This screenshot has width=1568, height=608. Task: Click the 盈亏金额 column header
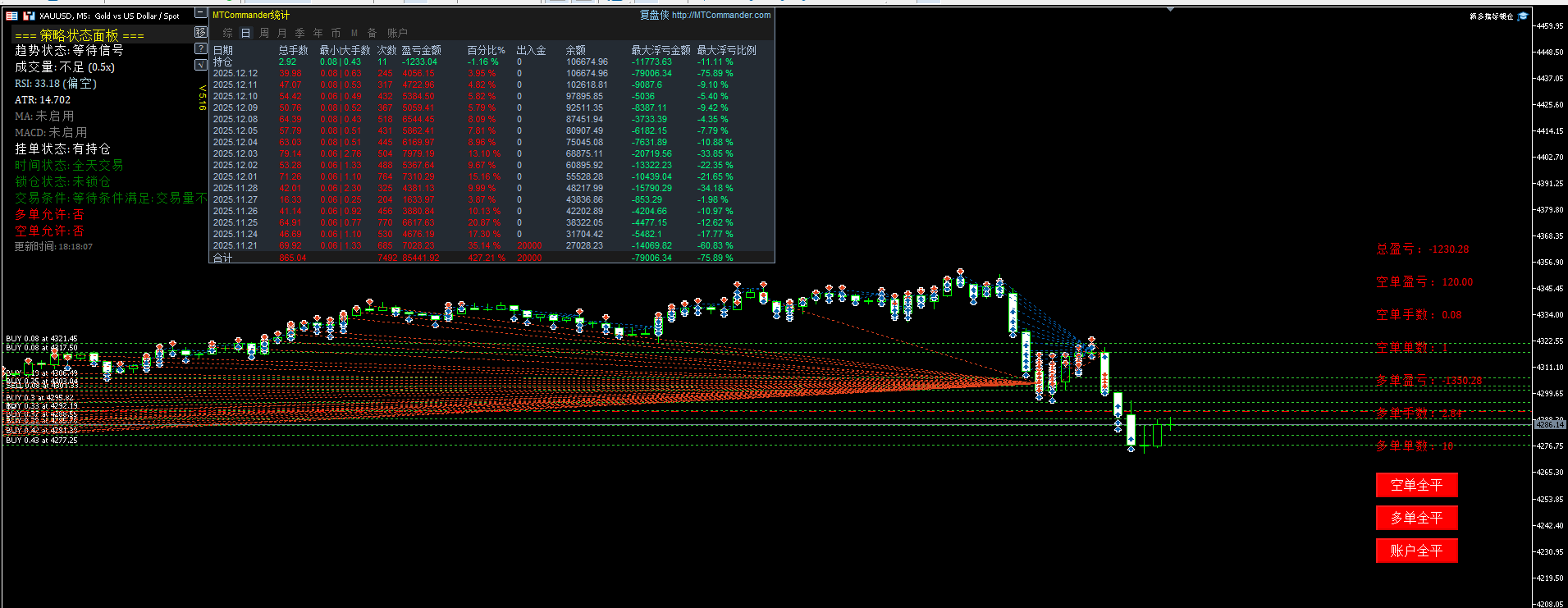pos(422,50)
